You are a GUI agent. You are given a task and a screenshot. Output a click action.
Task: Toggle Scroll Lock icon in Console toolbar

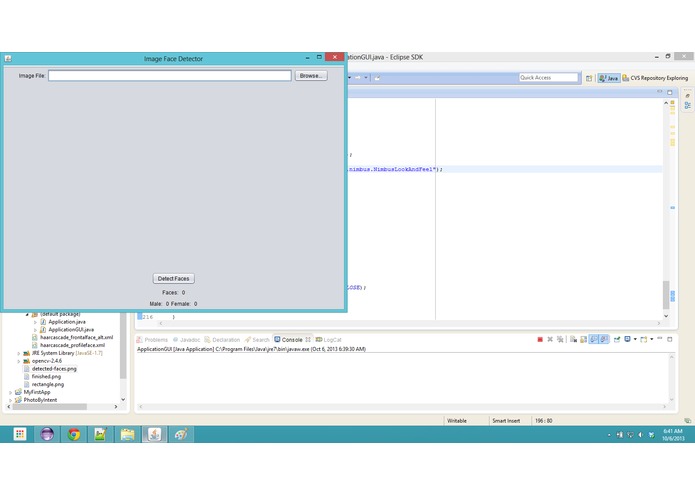tap(583, 339)
